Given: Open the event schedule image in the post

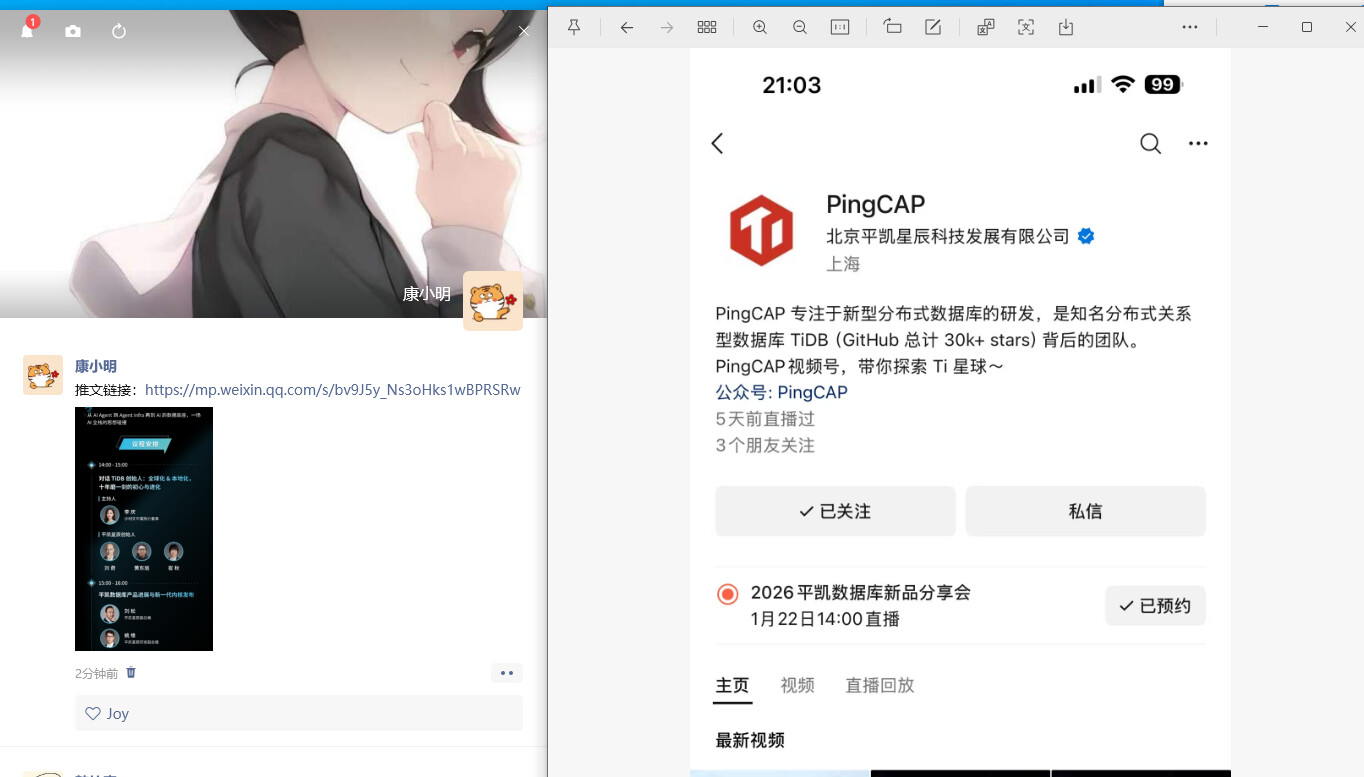Looking at the screenshot, I should click(144, 529).
